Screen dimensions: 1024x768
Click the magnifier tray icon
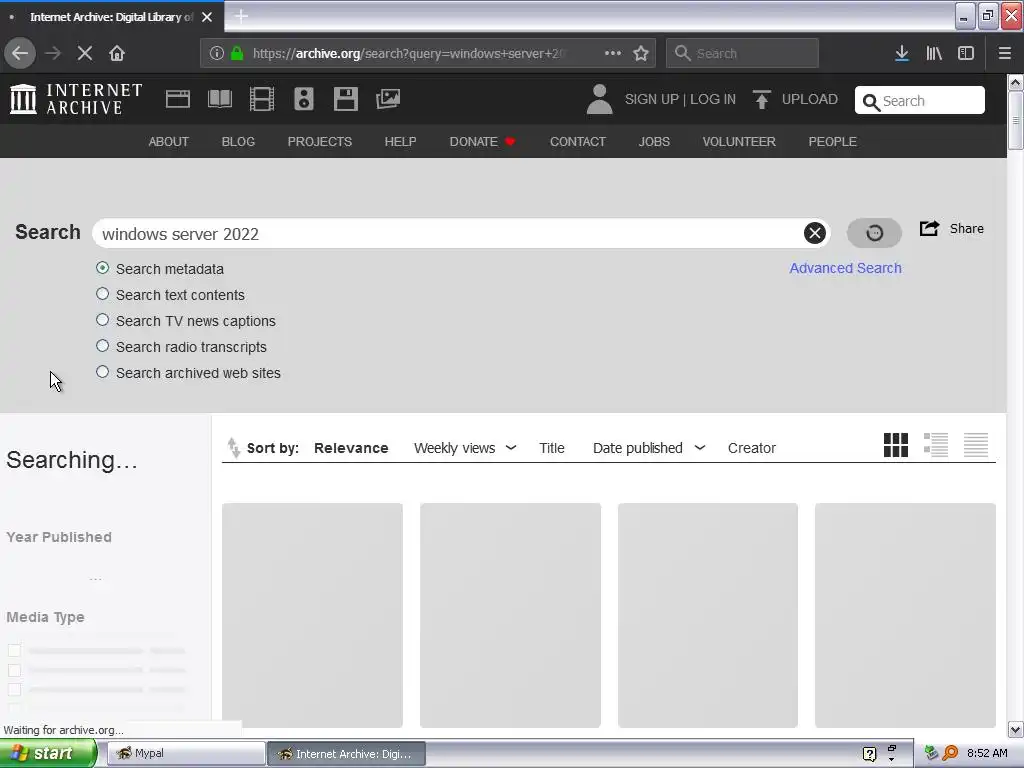click(x=950, y=753)
